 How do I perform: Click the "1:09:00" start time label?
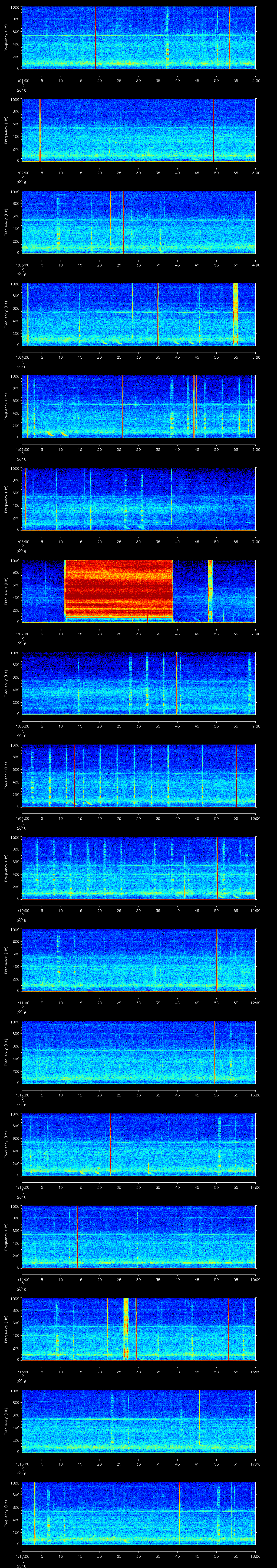point(22,818)
